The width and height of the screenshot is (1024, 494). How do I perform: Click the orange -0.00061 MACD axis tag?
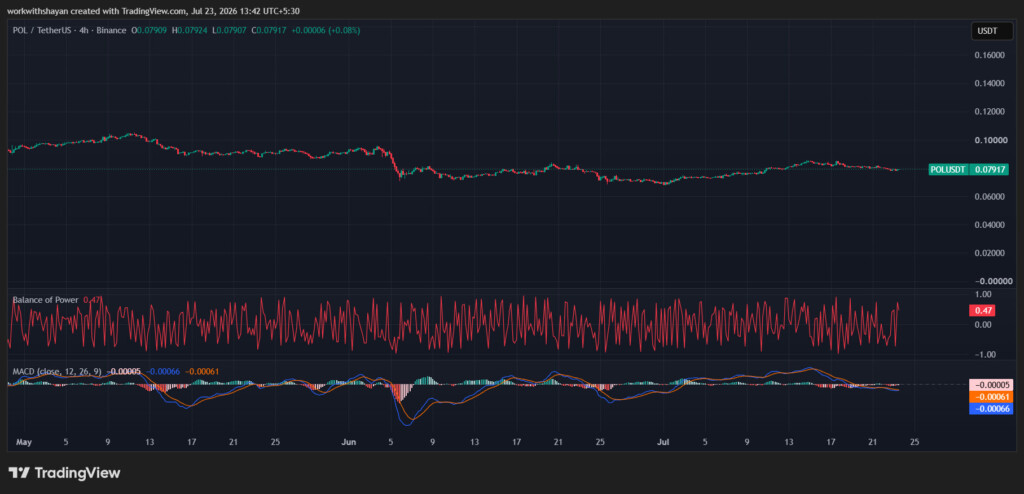tap(989, 397)
